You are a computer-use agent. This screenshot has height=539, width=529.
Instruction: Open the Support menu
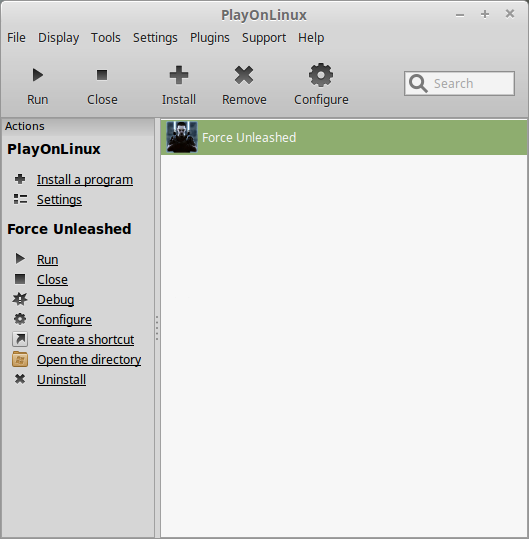pos(264,37)
